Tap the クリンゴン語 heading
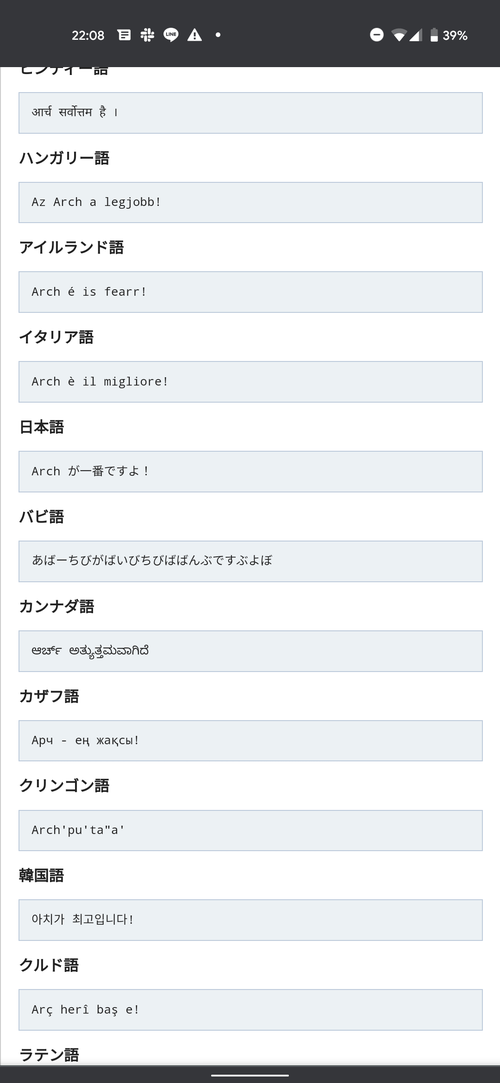Viewport: 500px width, 1083px height. click(x=64, y=786)
